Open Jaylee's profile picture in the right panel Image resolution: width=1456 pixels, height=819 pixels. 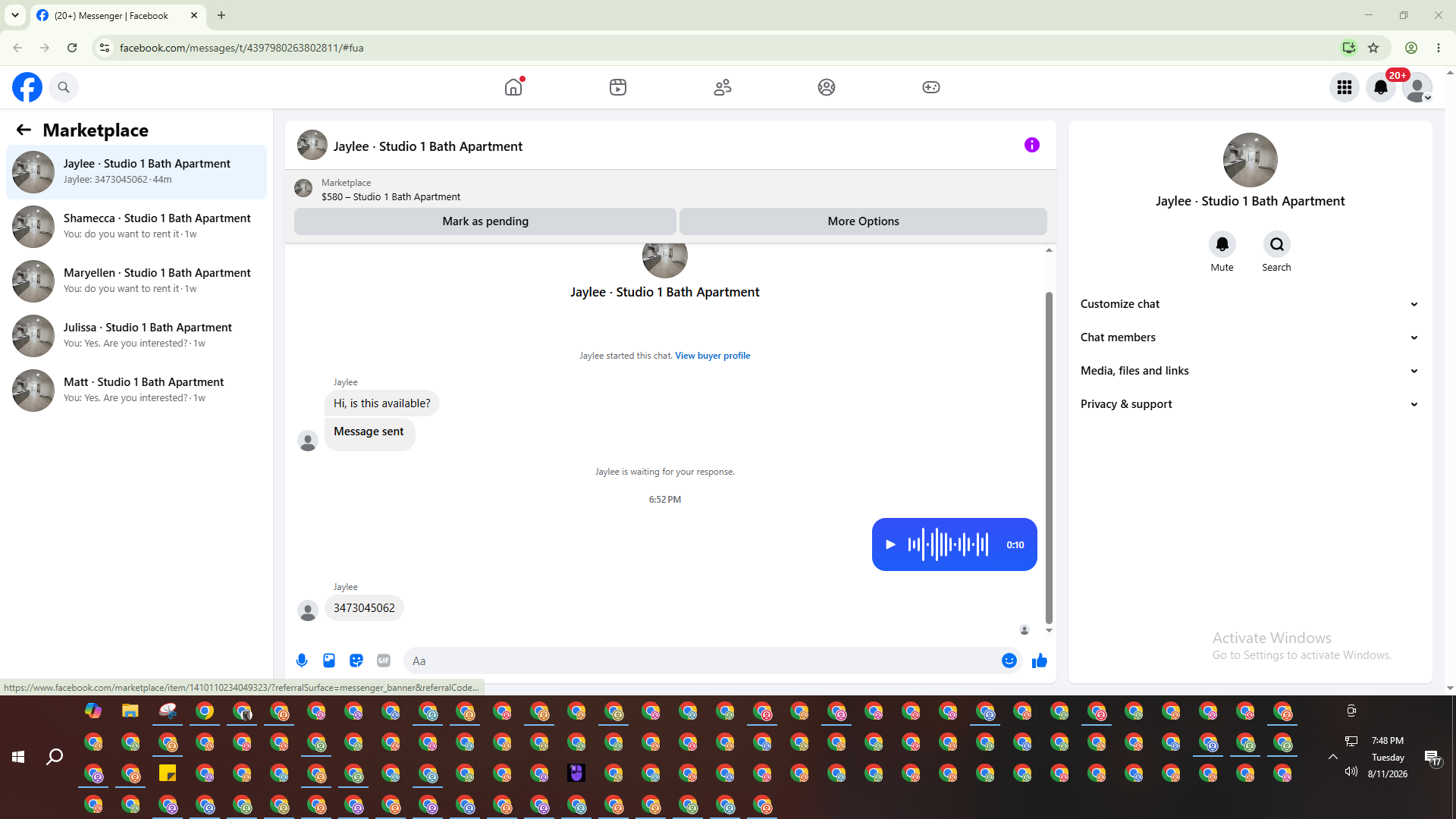1250,160
